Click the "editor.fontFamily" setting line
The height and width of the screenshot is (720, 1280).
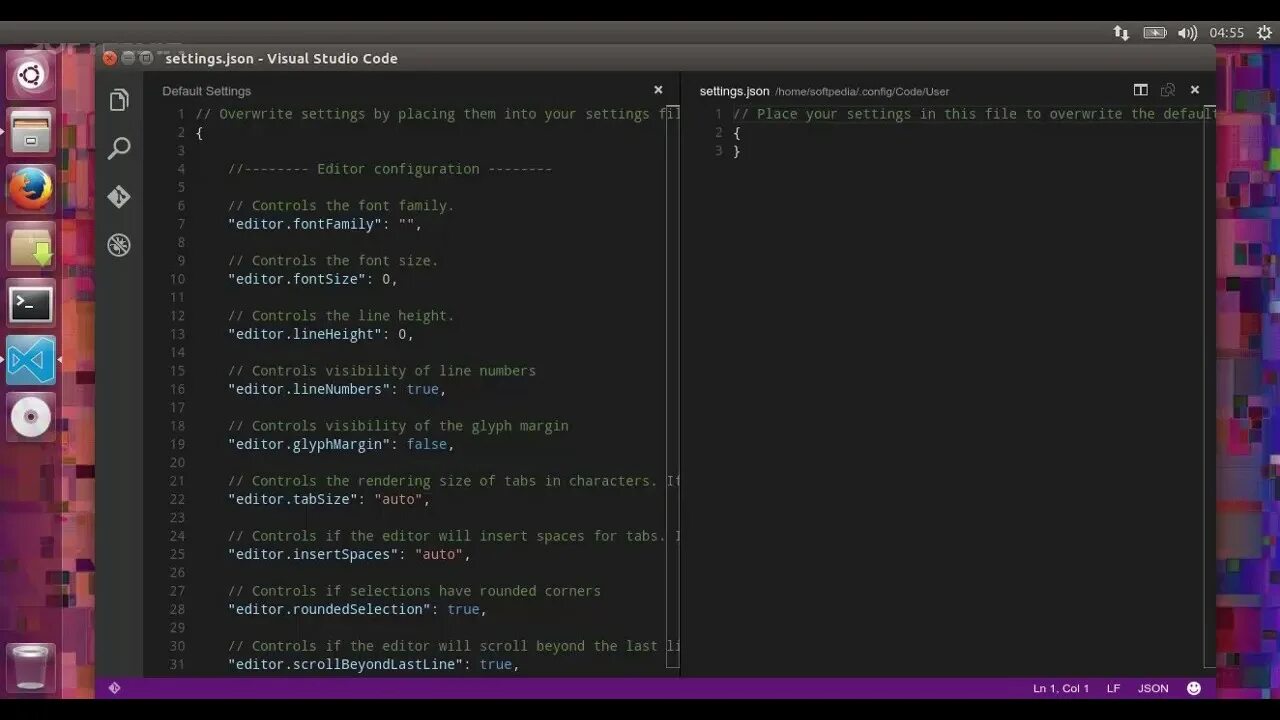tap(325, 224)
